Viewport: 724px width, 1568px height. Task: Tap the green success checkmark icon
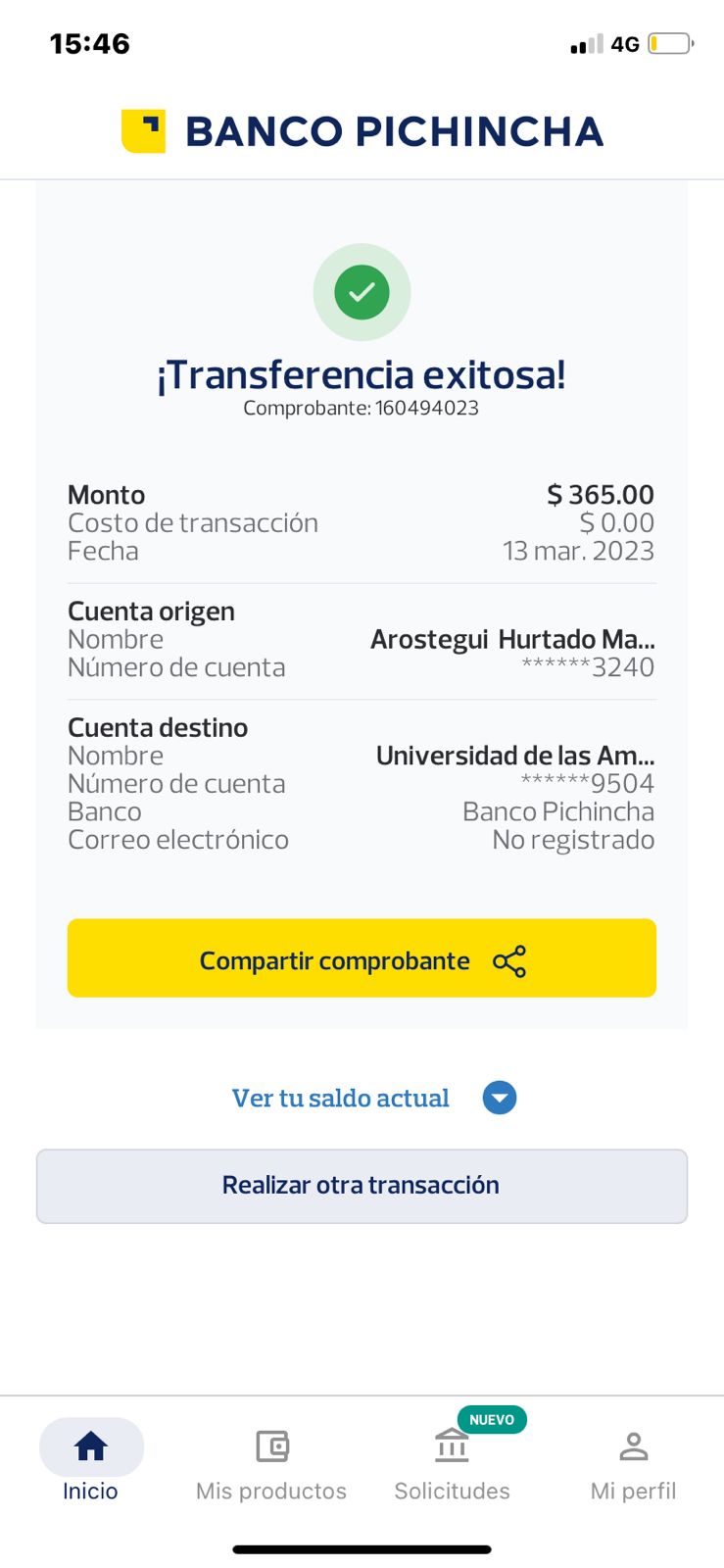click(362, 292)
